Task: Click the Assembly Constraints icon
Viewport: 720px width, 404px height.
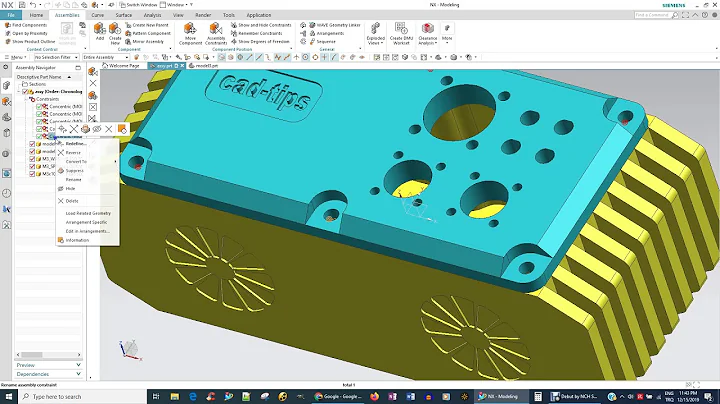Action: tap(216, 28)
